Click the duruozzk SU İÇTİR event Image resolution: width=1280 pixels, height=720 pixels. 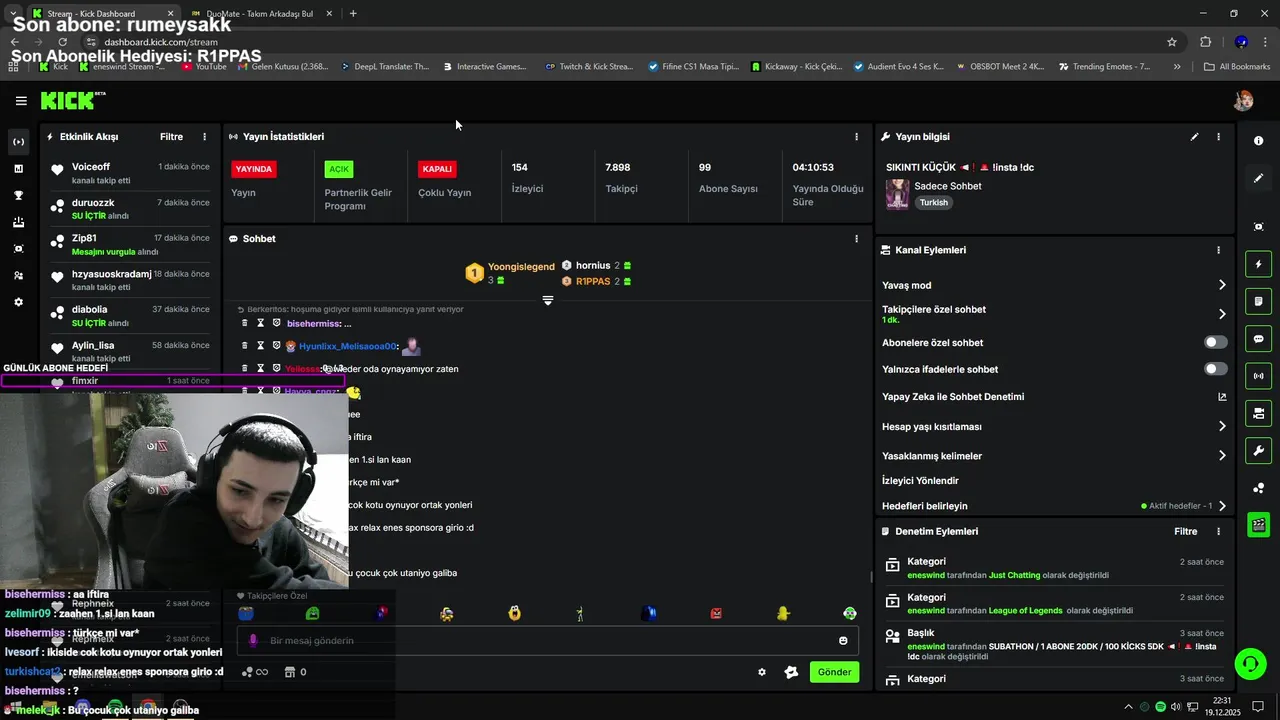click(x=132, y=209)
